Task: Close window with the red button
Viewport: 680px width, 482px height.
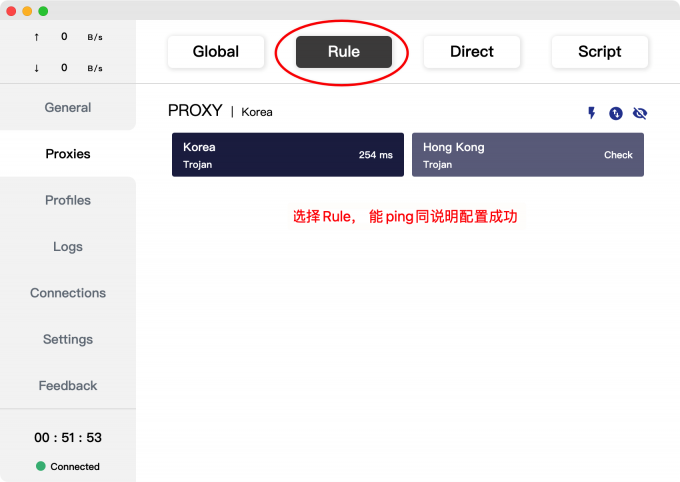Action: [x=11, y=11]
